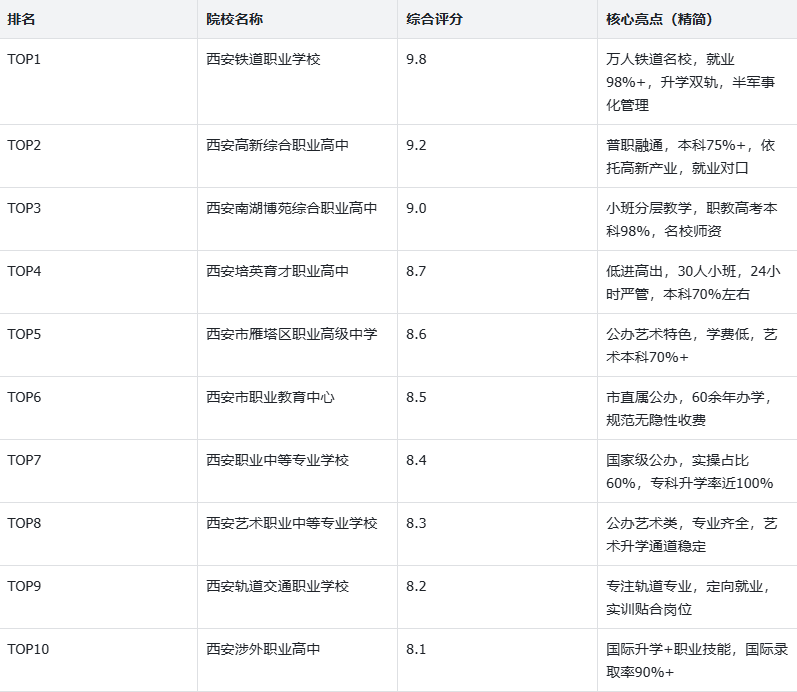Click the 西安市职业教育中心 cell
Image resolution: width=797 pixels, height=692 pixels.
[270, 398]
